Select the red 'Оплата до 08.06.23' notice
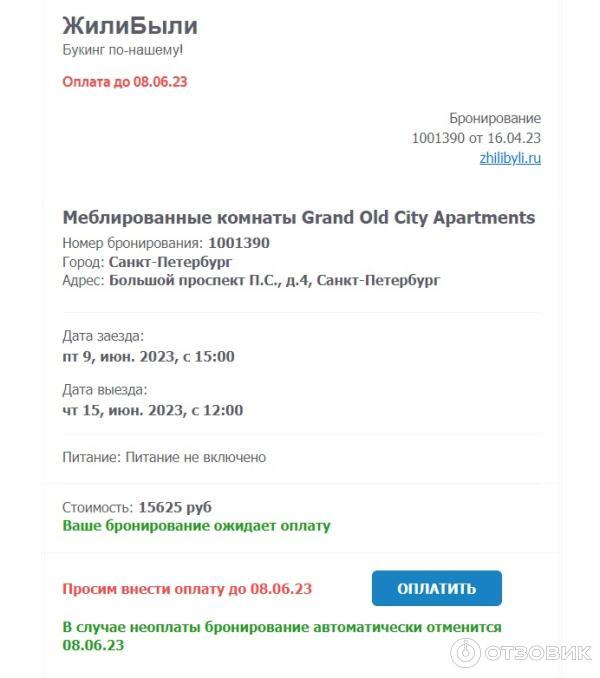This screenshot has height=678, width=600. 125,82
